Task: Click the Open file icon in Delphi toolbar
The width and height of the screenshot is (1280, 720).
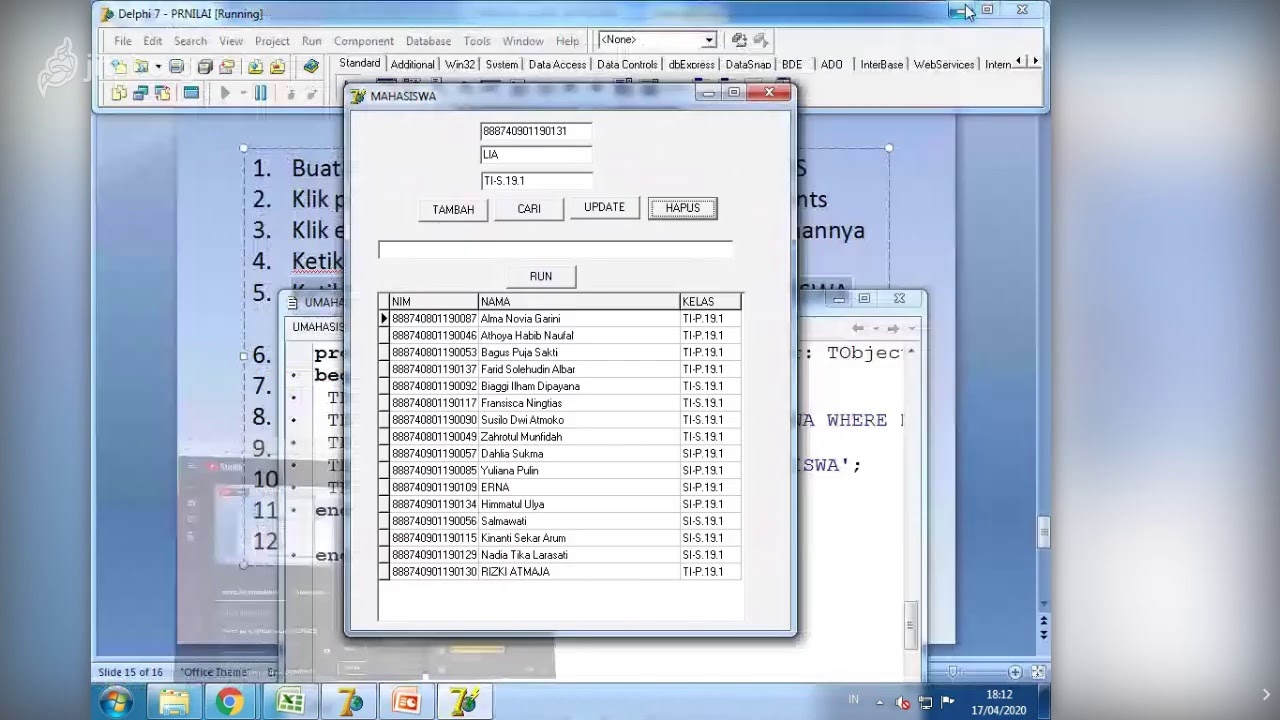Action: (x=141, y=67)
